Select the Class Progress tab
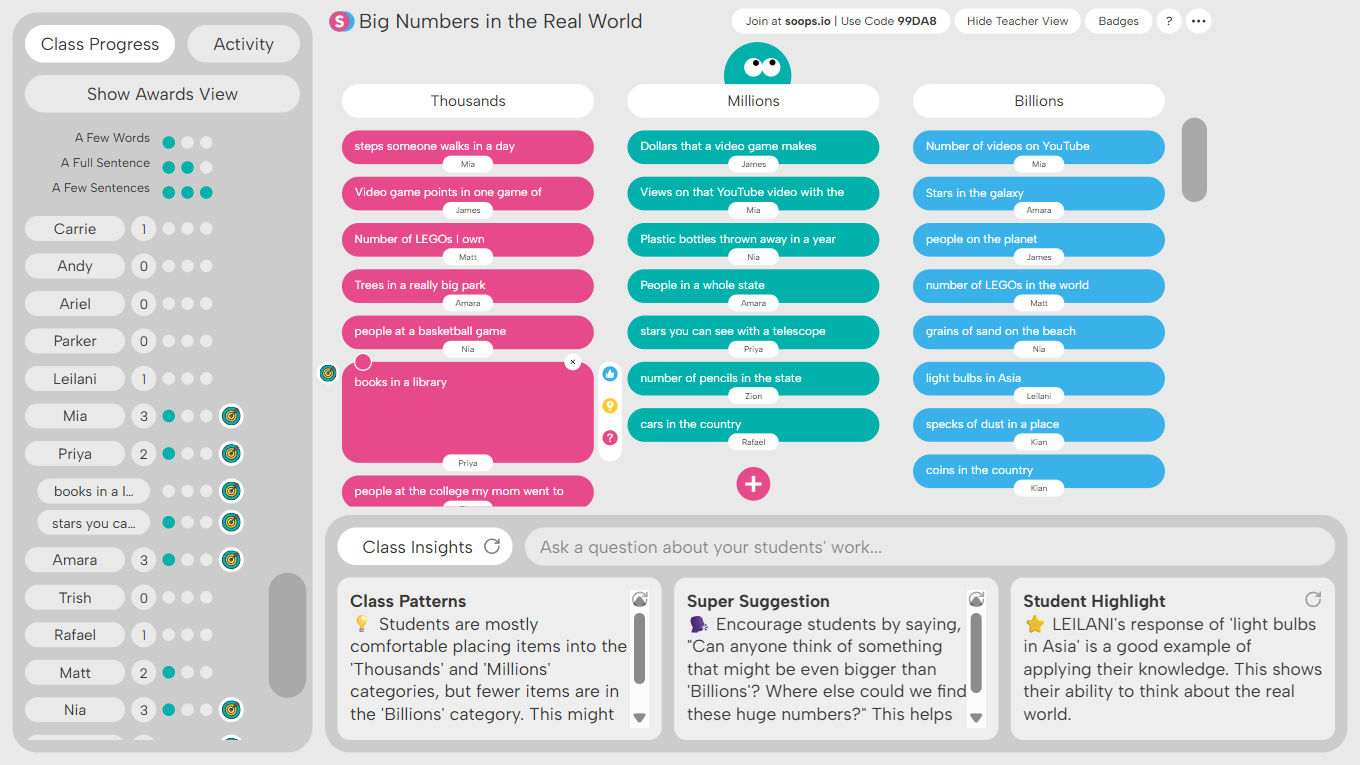 click(x=99, y=44)
